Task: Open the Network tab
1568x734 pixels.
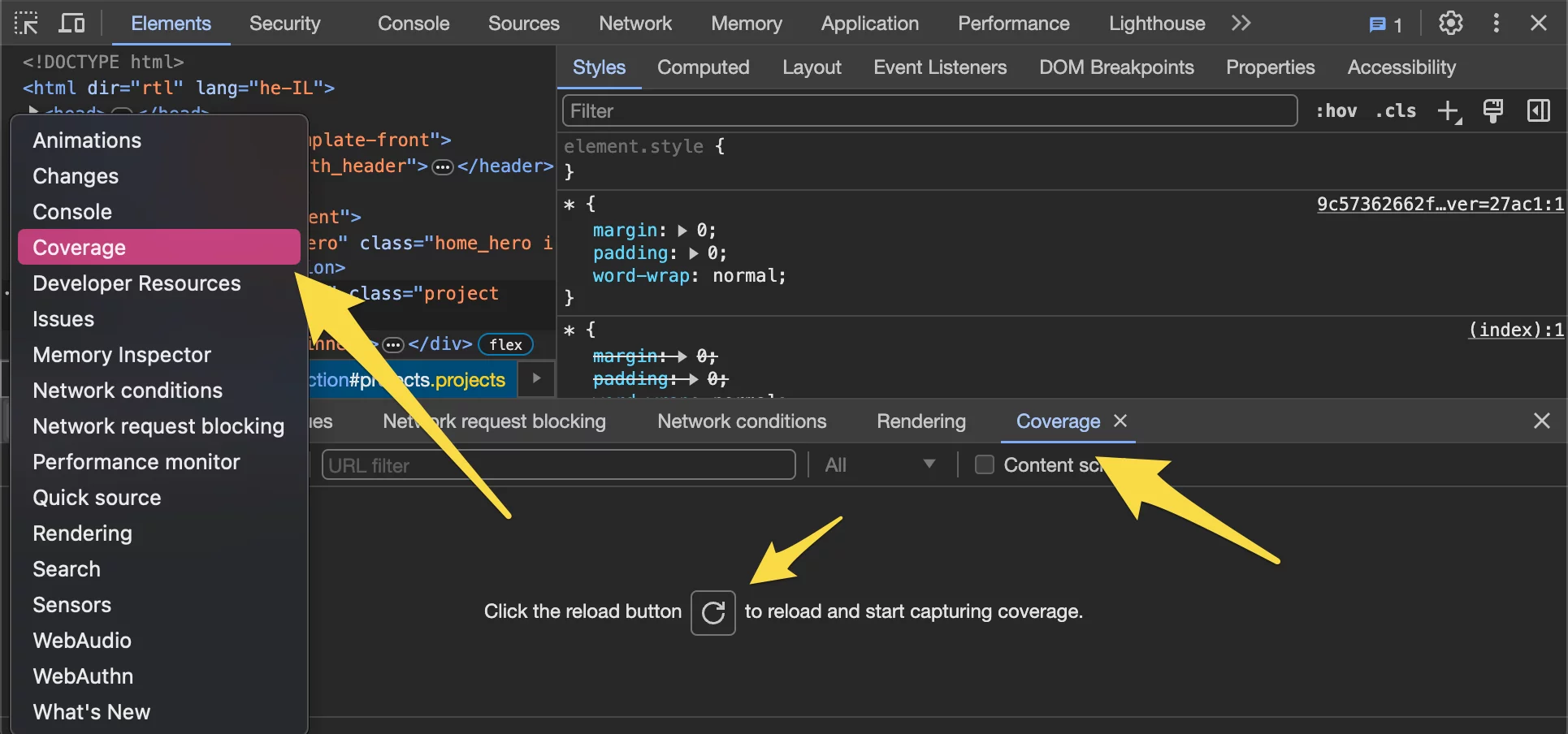Action: (635, 24)
